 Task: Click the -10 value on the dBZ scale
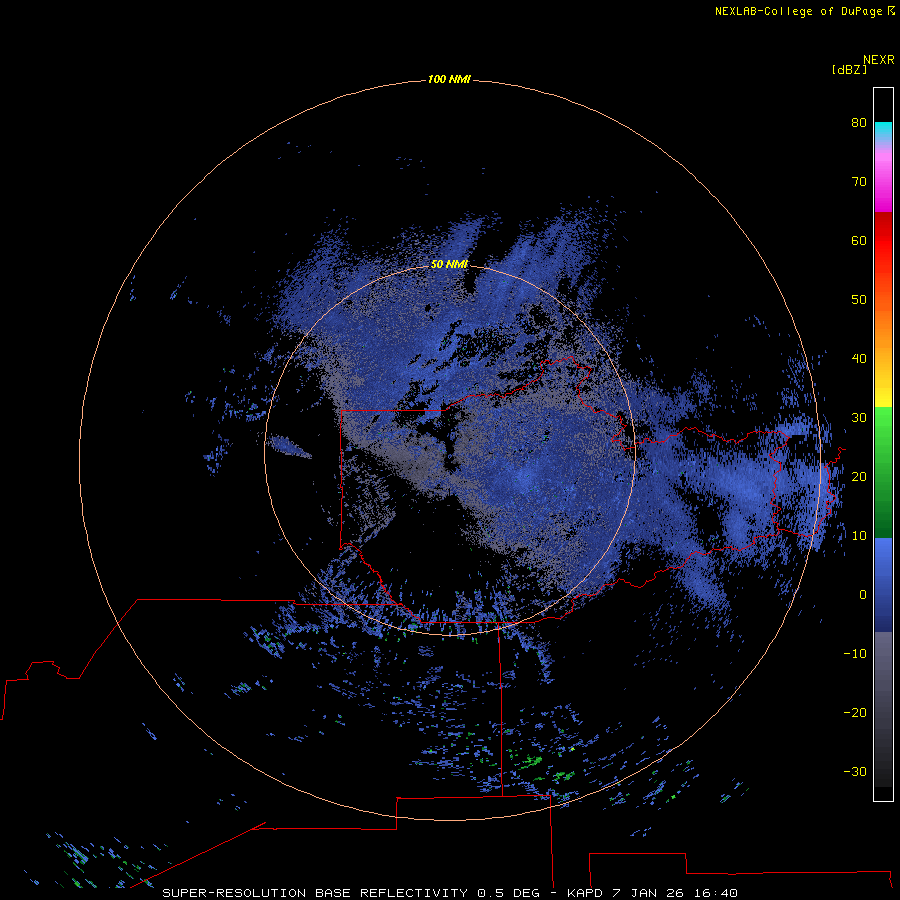coord(855,654)
